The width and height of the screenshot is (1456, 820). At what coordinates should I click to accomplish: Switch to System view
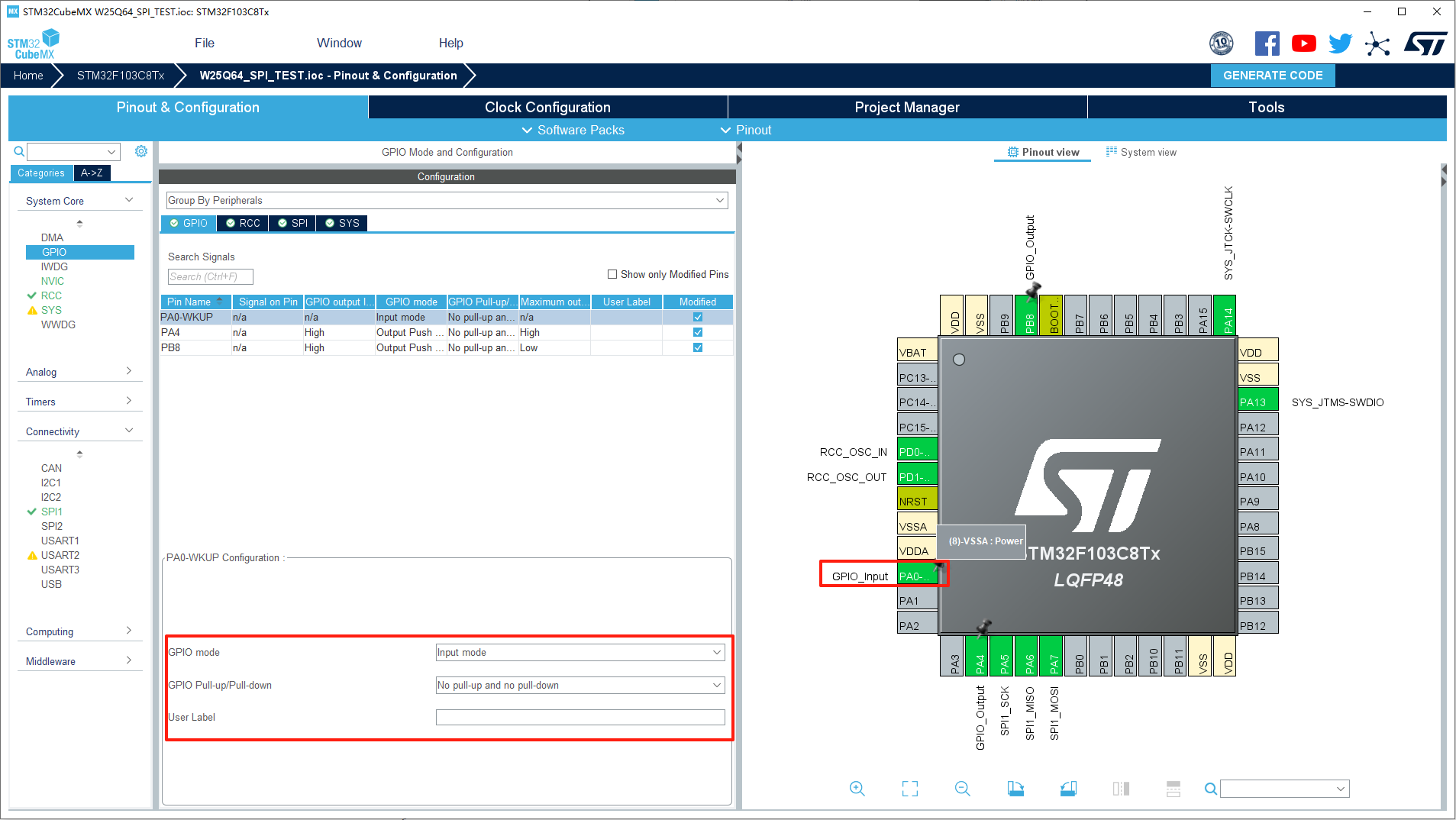(x=1141, y=152)
